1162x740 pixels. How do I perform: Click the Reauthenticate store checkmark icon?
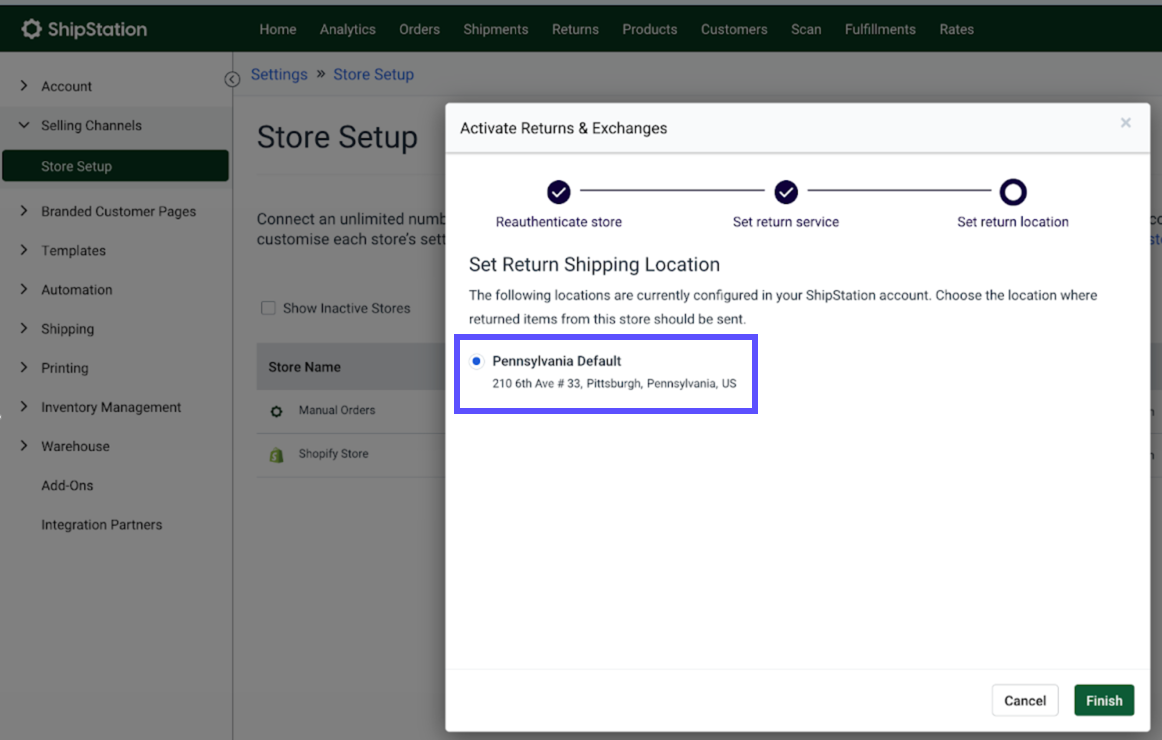pos(559,192)
